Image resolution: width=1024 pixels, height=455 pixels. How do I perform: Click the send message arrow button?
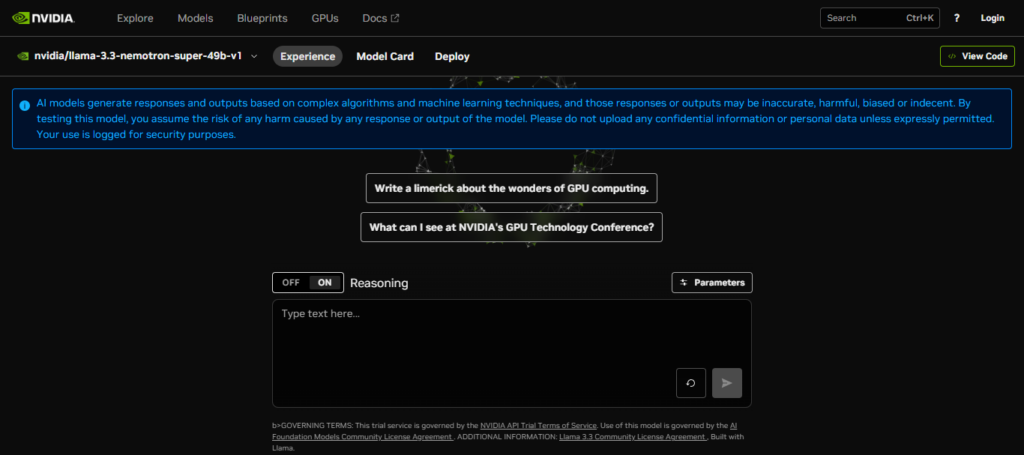coord(727,383)
